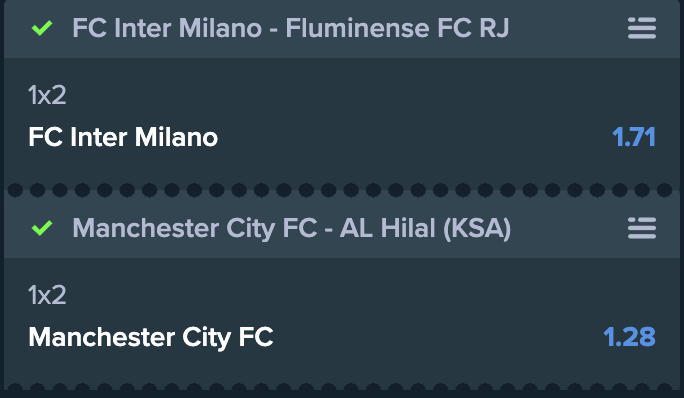Select Fluminense FC RJ in the first match header
This screenshot has width=684, height=398.
click(397, 28)
